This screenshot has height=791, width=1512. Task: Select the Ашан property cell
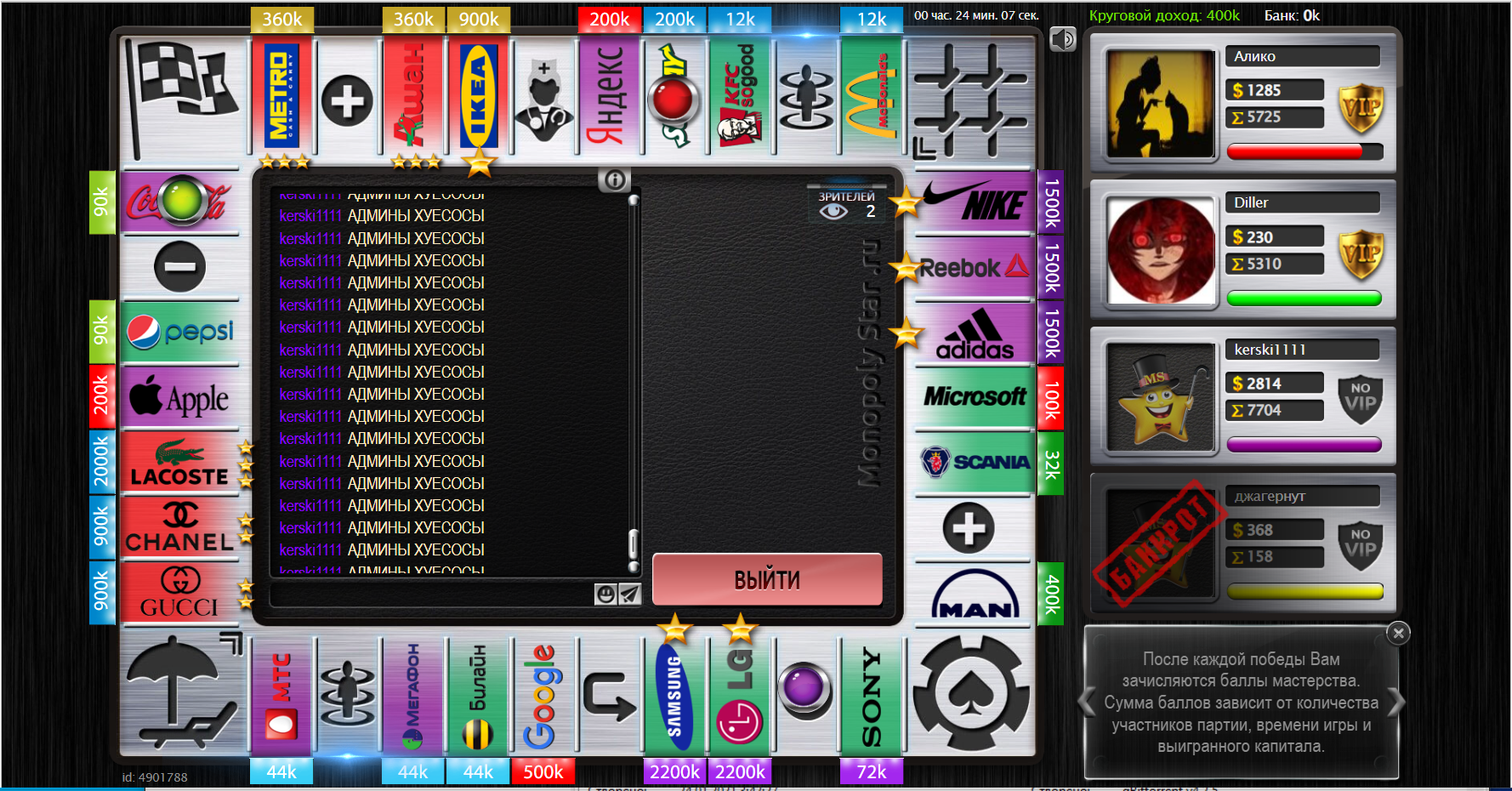click(x=413, y=96)
